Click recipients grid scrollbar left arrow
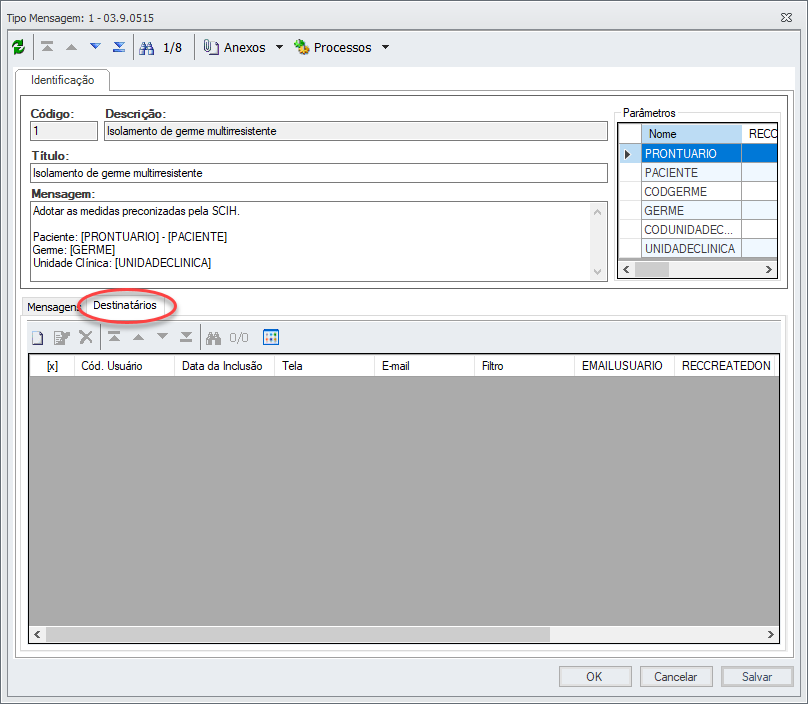This screenshot has height=704, width=808. click(x=37, y=634)
